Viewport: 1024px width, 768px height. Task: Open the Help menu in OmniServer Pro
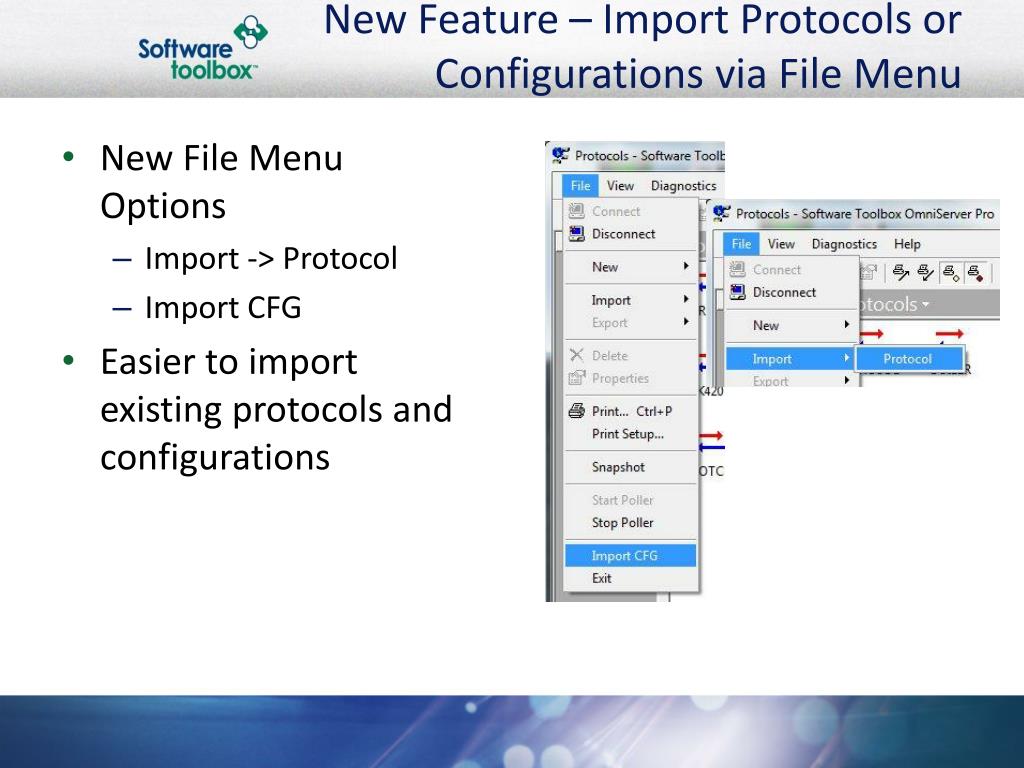(x=907, y=244)
